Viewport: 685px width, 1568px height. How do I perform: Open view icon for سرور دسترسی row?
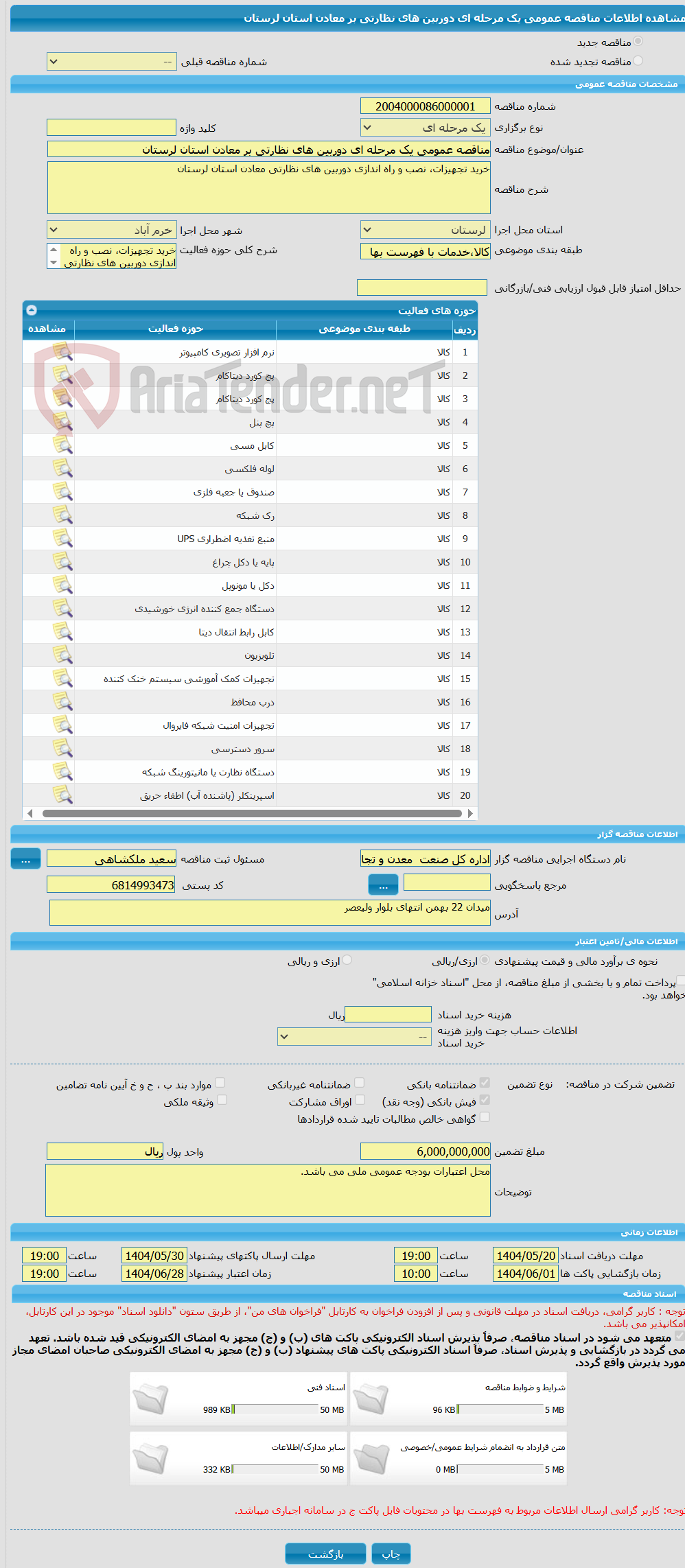(62, 749)
